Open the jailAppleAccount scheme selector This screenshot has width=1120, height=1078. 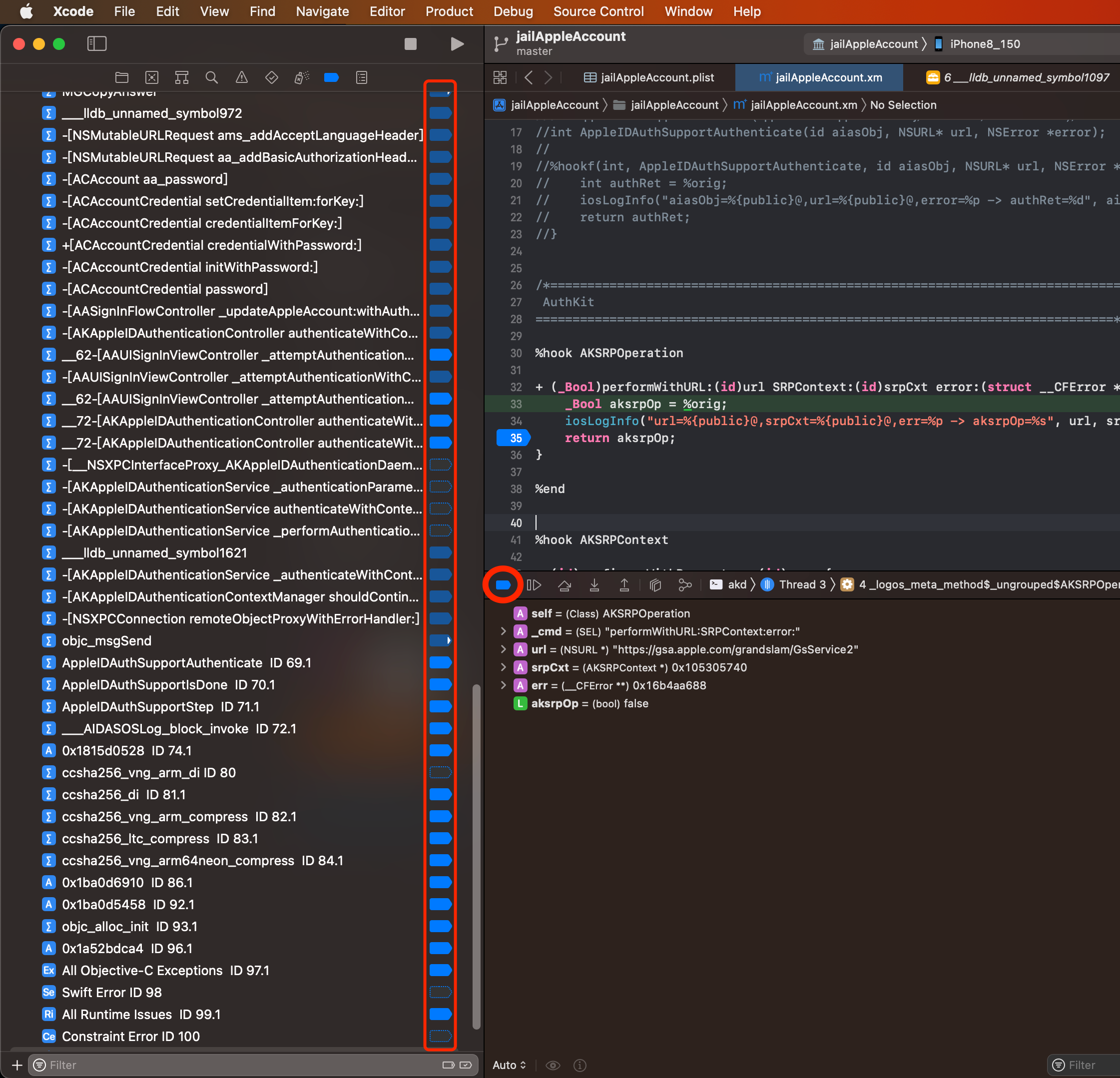tap(865, 44)
